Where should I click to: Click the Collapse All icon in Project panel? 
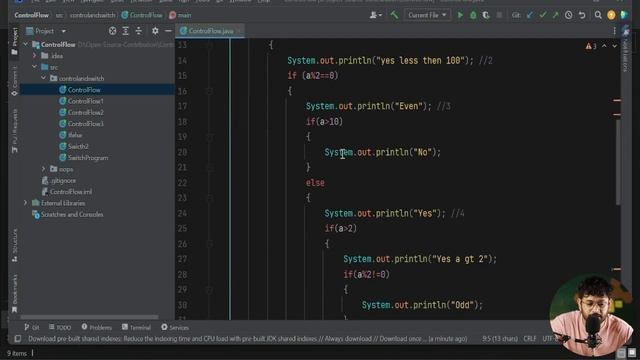pos(139,31)
